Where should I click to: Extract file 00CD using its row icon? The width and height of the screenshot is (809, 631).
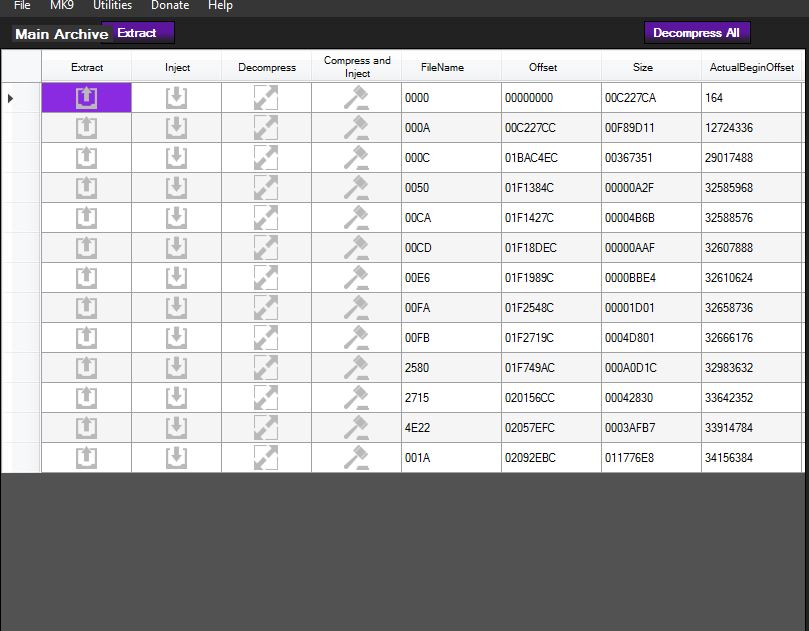86,248
